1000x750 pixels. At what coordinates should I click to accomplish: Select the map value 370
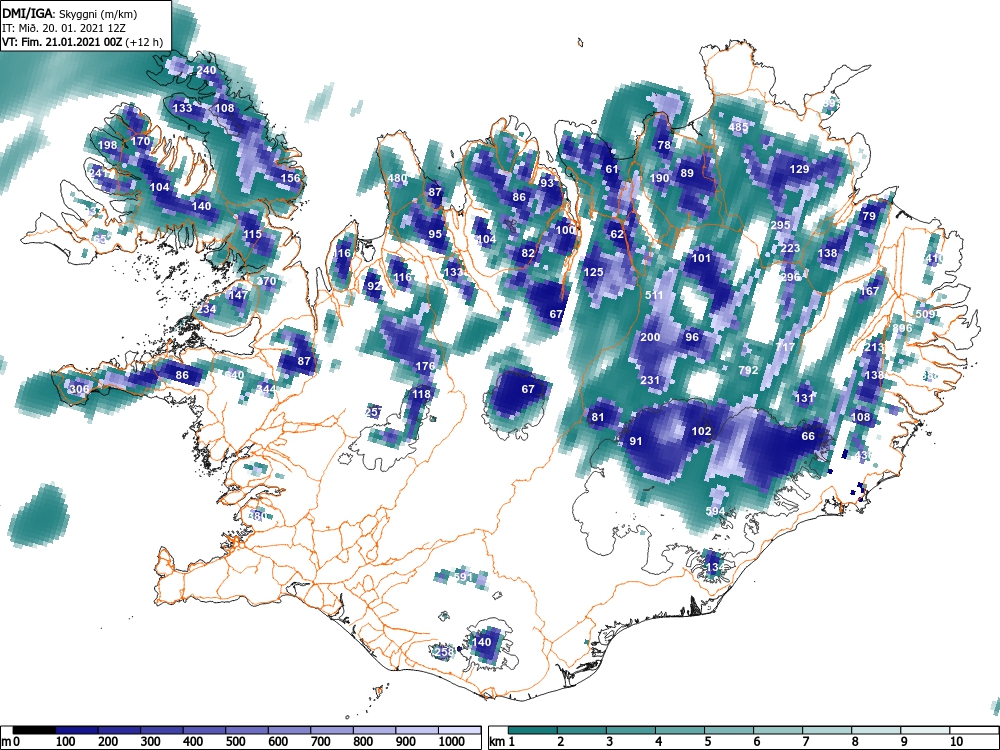267,281
